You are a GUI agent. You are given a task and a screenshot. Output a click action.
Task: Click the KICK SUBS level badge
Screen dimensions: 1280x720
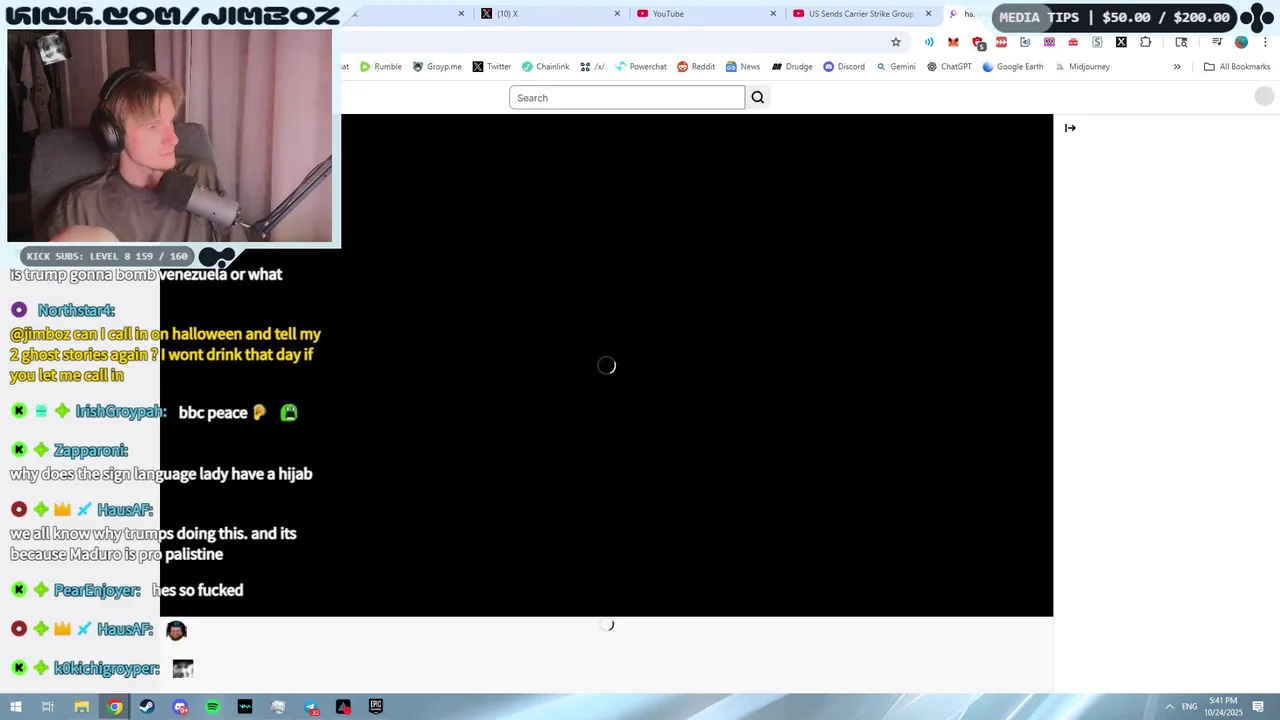[x=107, y=256]
